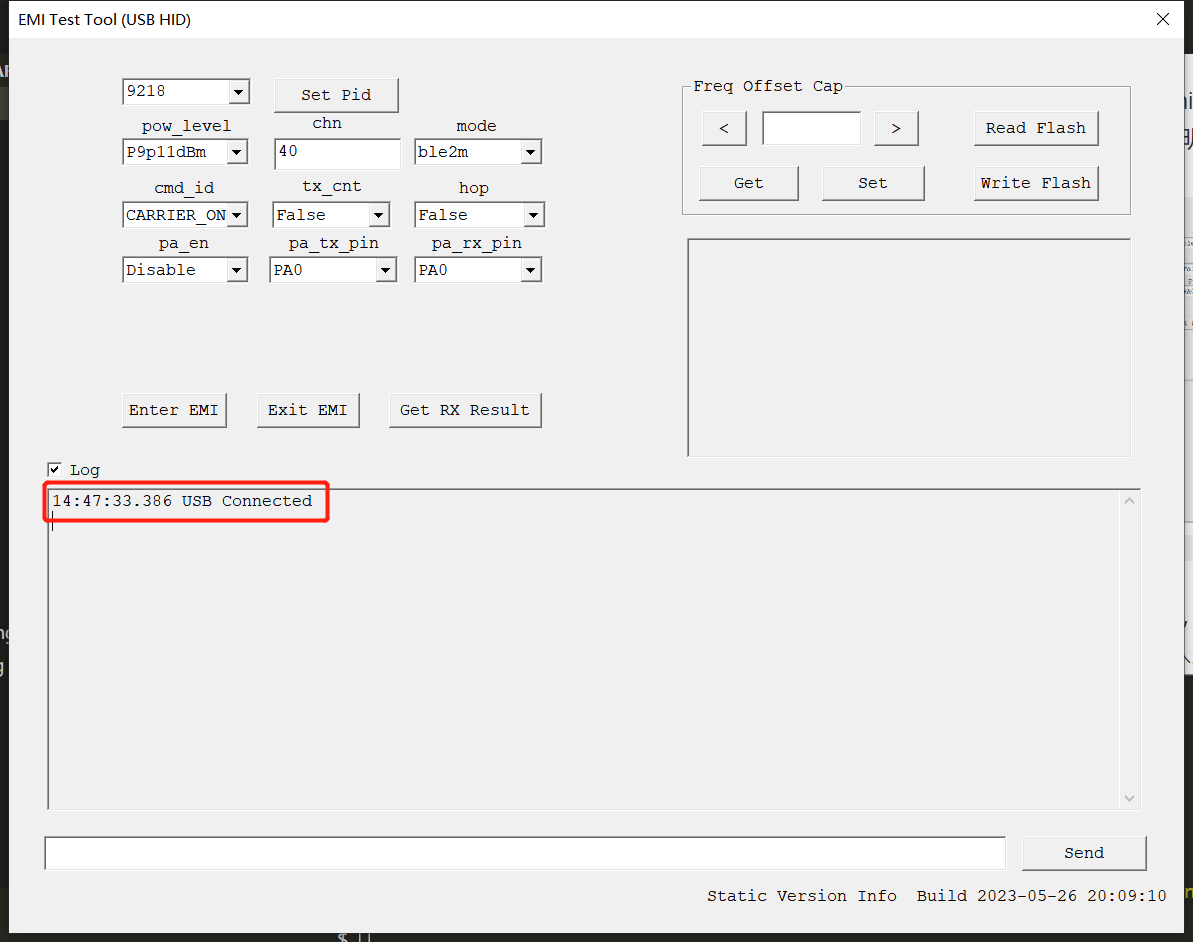Open the tx_cnt dropdown
Image resolution: width=1193 pixels, height=942 pixels.
tap(378, 215)
